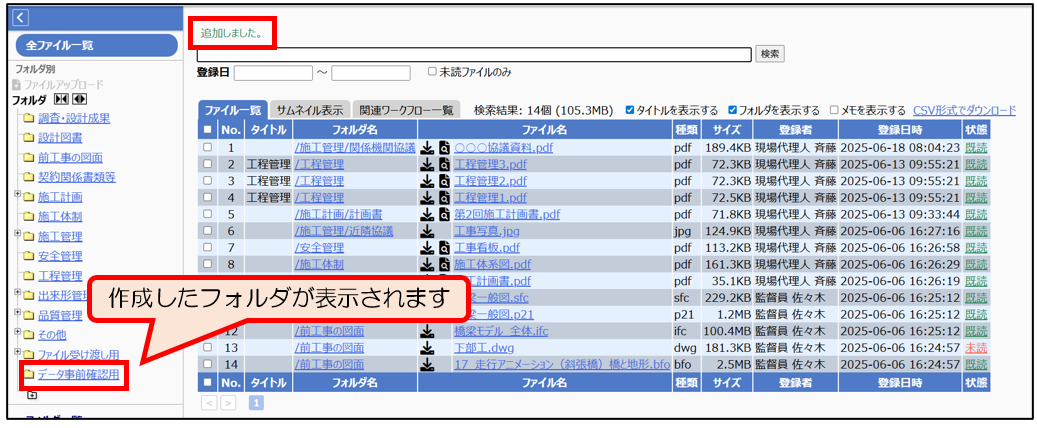Download the ○○○協議資料.pdf file via its download icon
This screenshot has width=1037, height=428.
click(x=427, y=147)
